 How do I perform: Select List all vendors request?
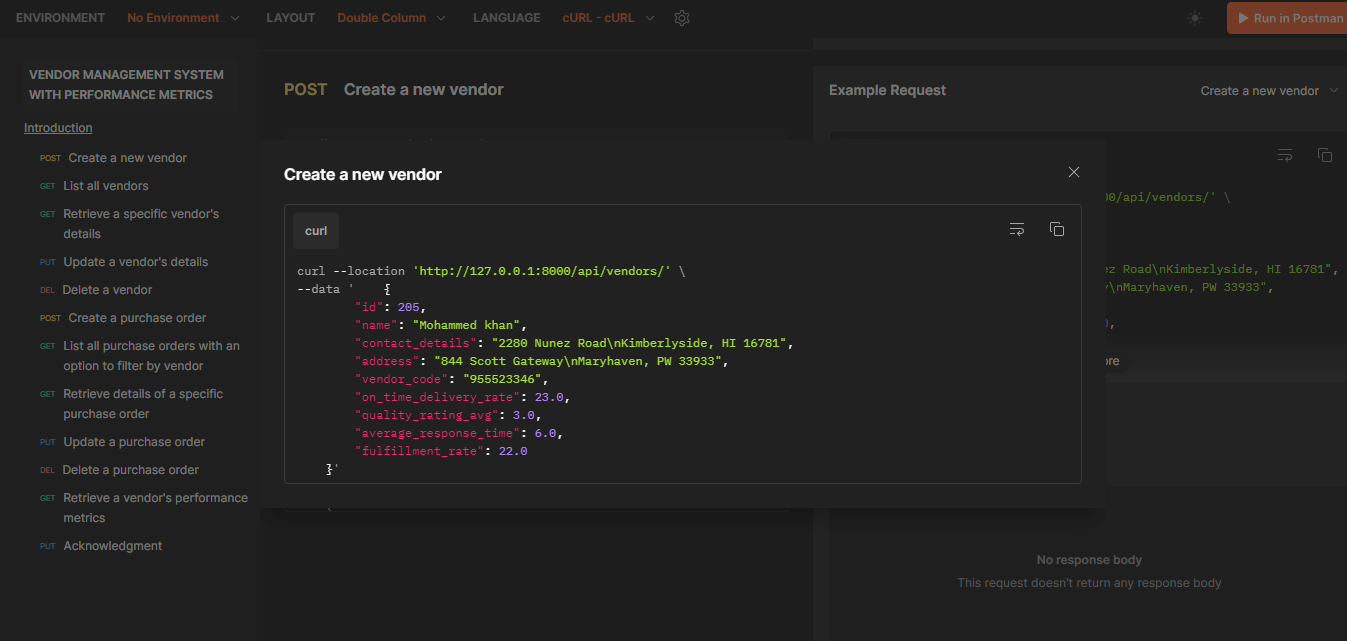(x=105, y=186)
